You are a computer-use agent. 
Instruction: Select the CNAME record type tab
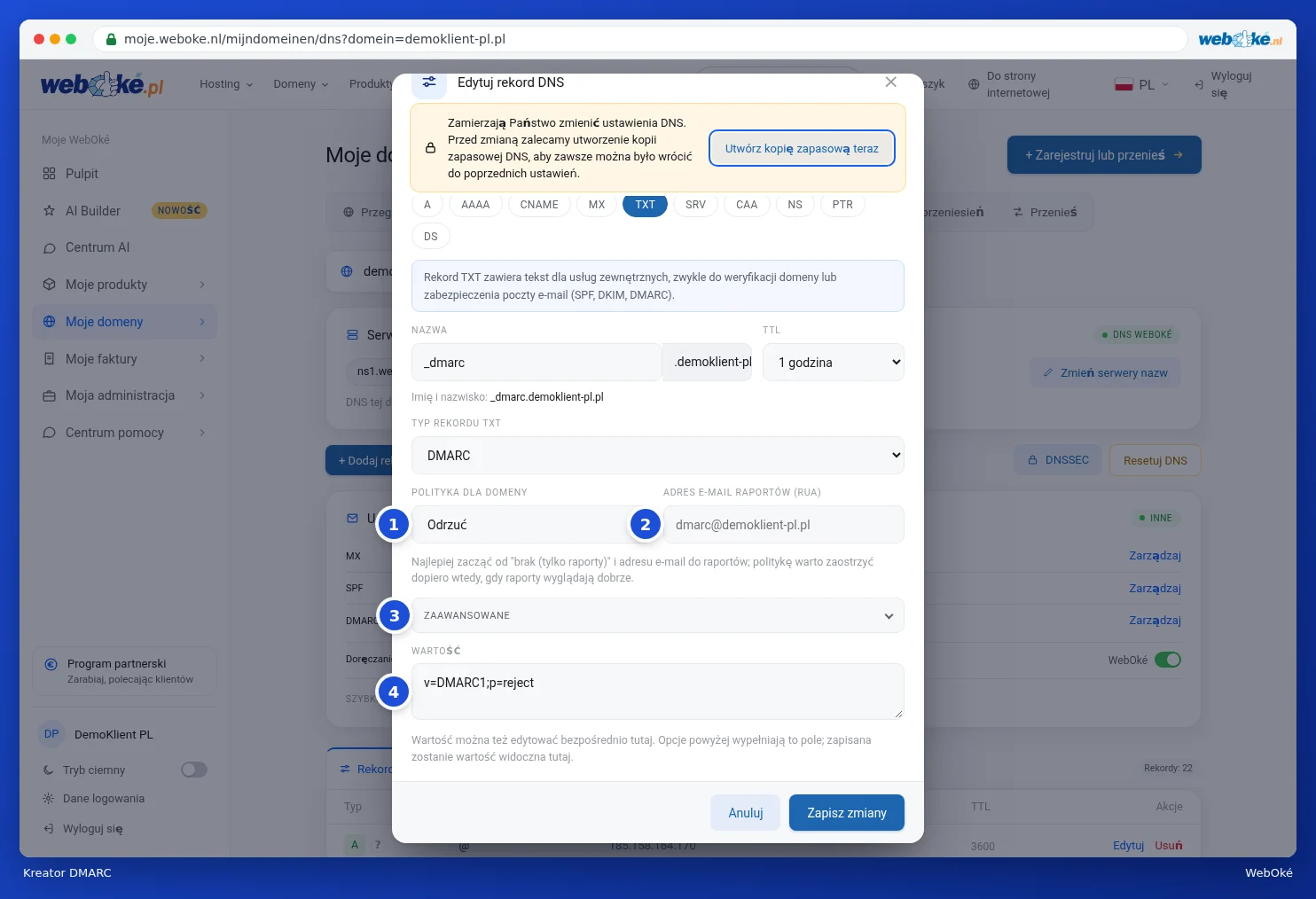tap(539, 205)
